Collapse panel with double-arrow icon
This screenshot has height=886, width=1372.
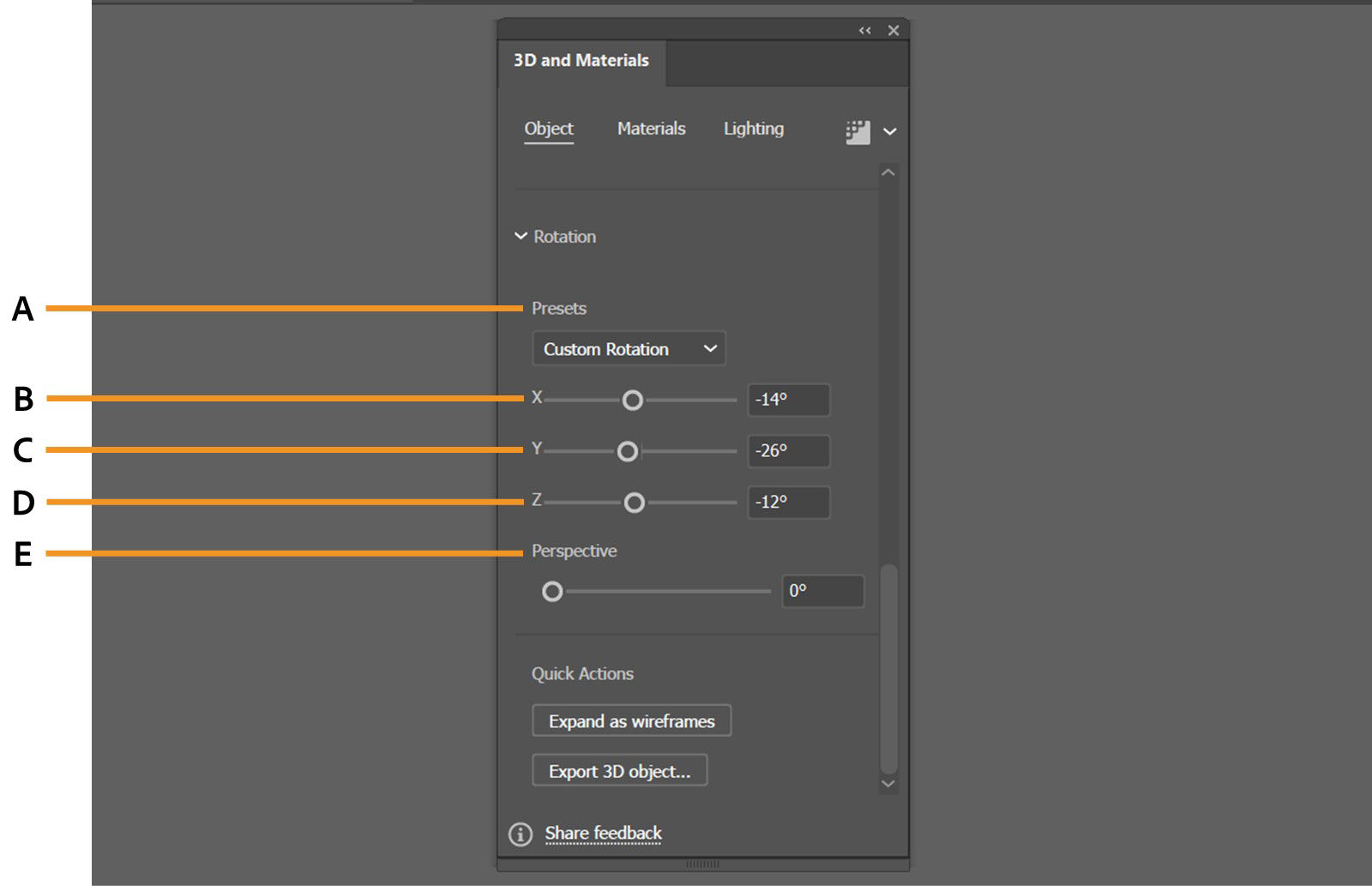pyautogui.click(x=864, y=31)
